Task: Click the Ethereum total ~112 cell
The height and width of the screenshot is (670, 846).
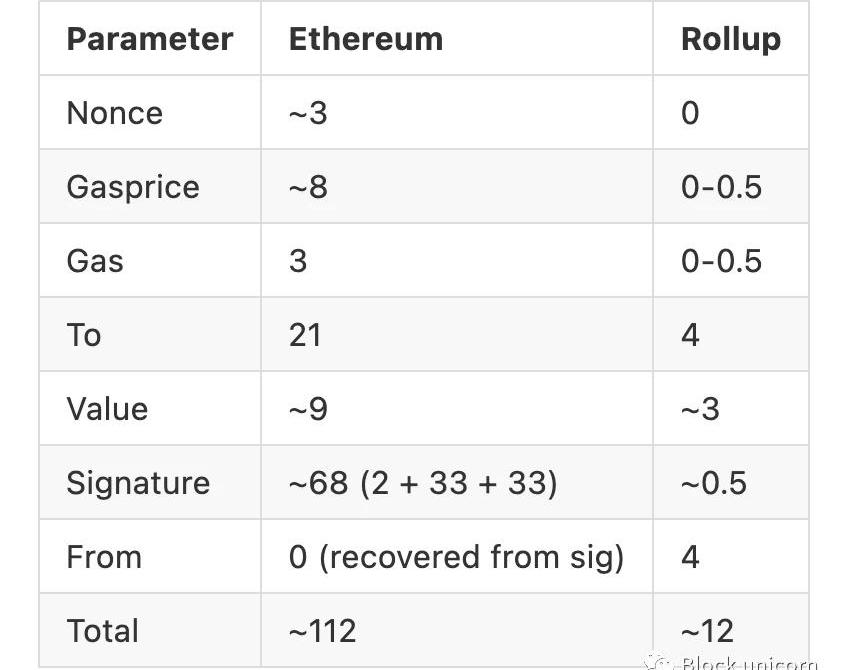Action: pos(457,630)
